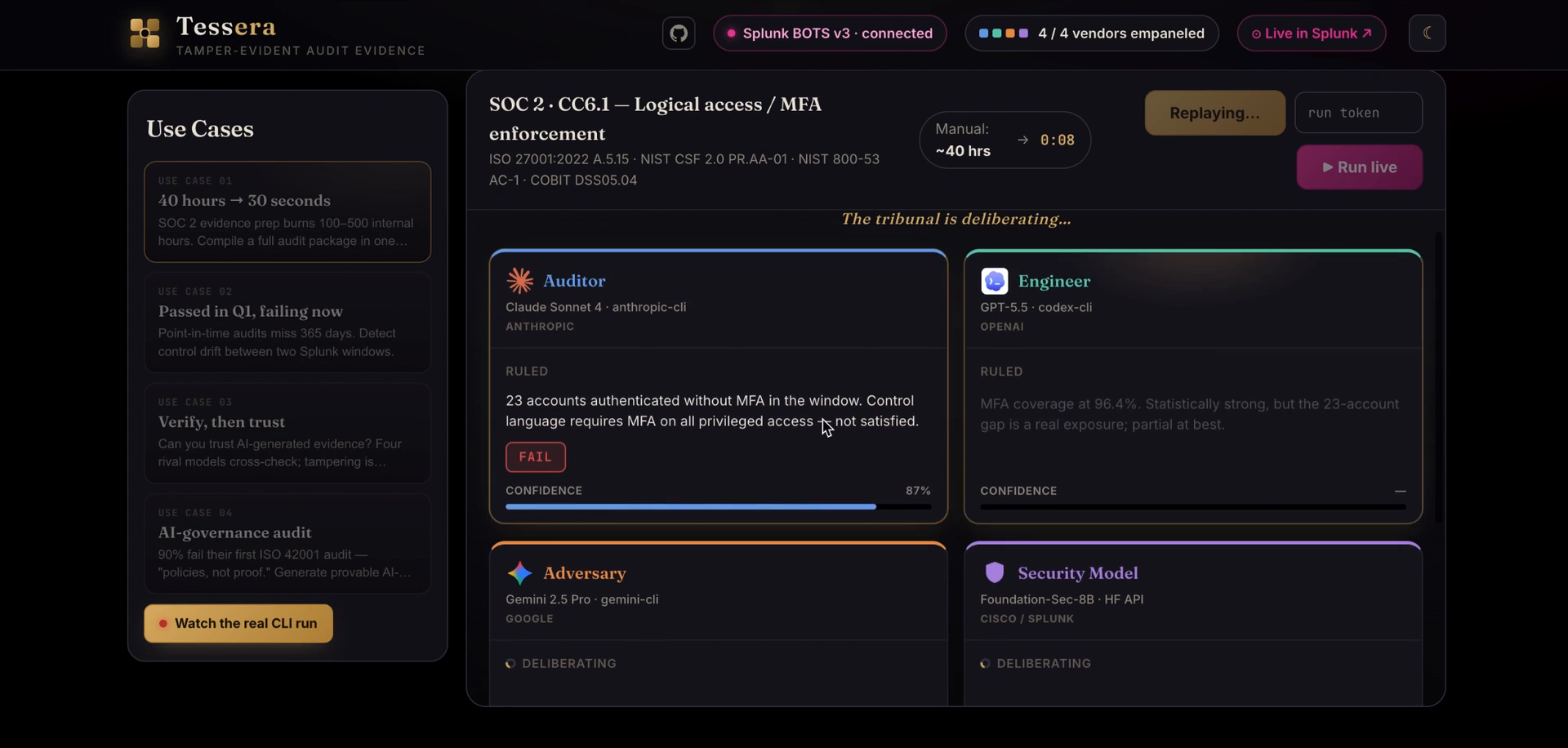This screenshot has height=748, width=1568.
Task: Click the Tessera mosaic logo
Action: coord(145,33)
